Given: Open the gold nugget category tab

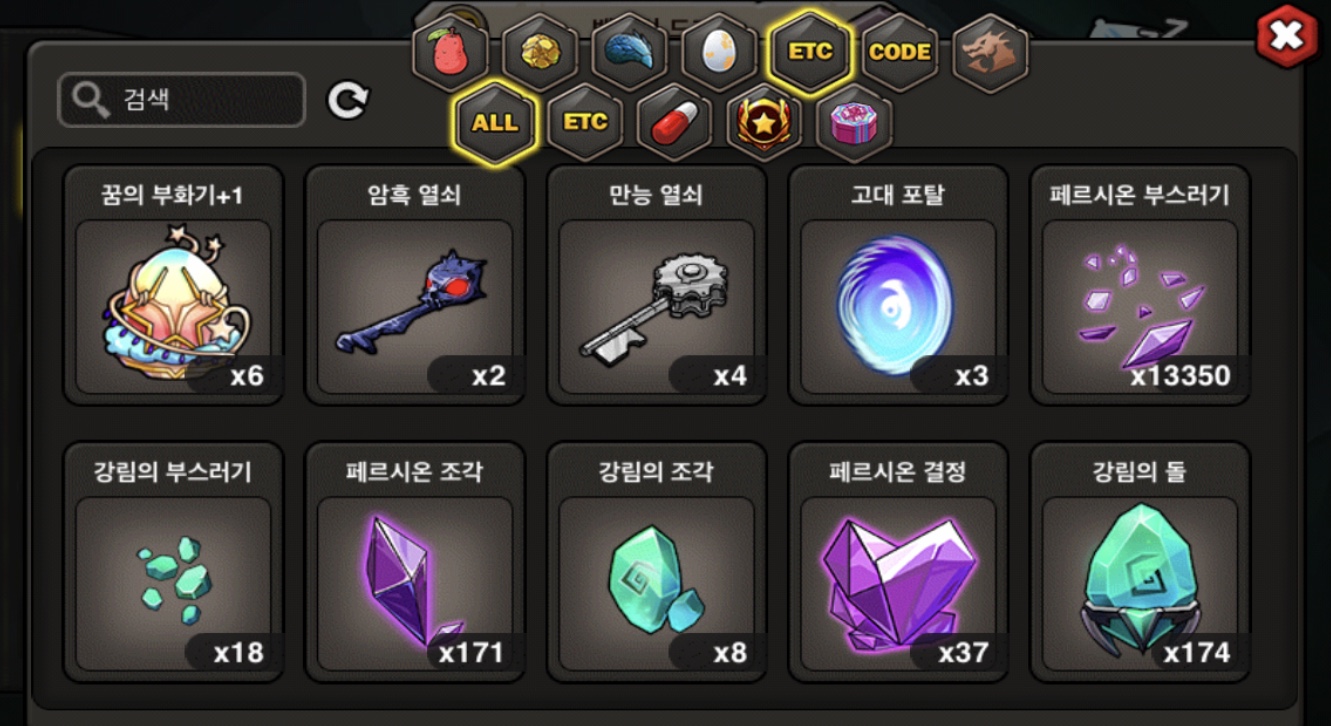Looking at the screenshot, I should click(540, 52).
